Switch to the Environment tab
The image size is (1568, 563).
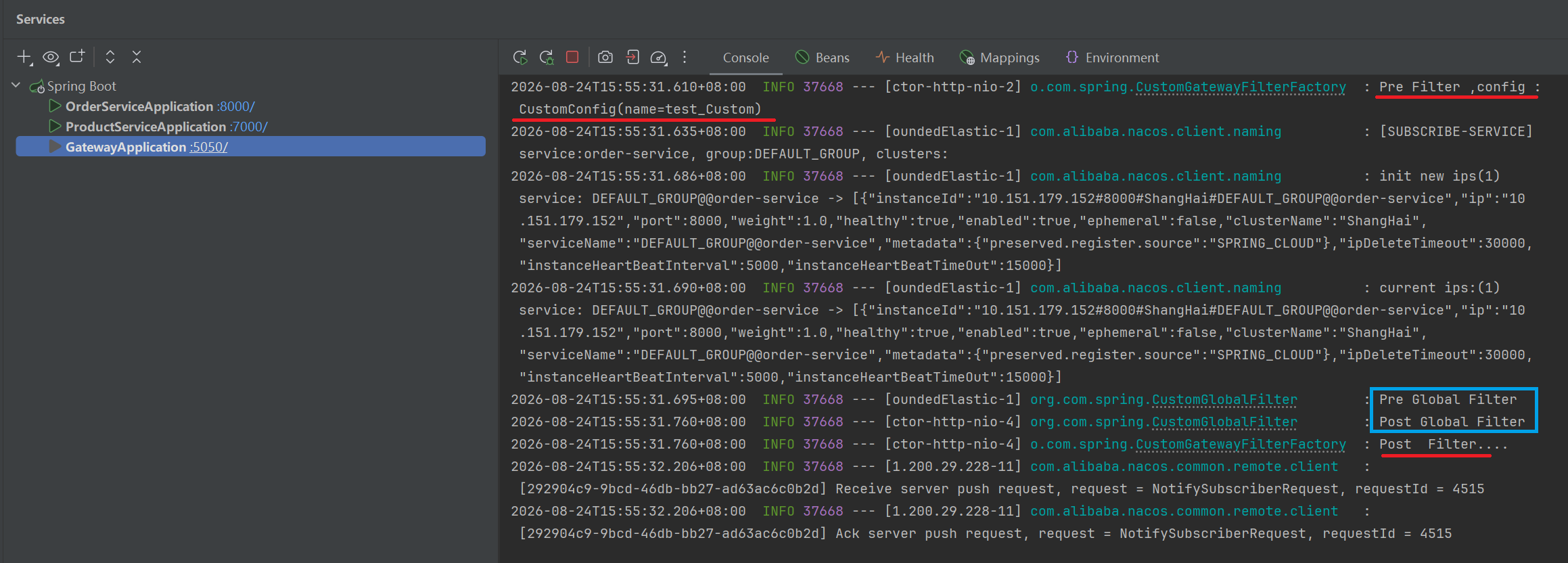coord(1112,58)
